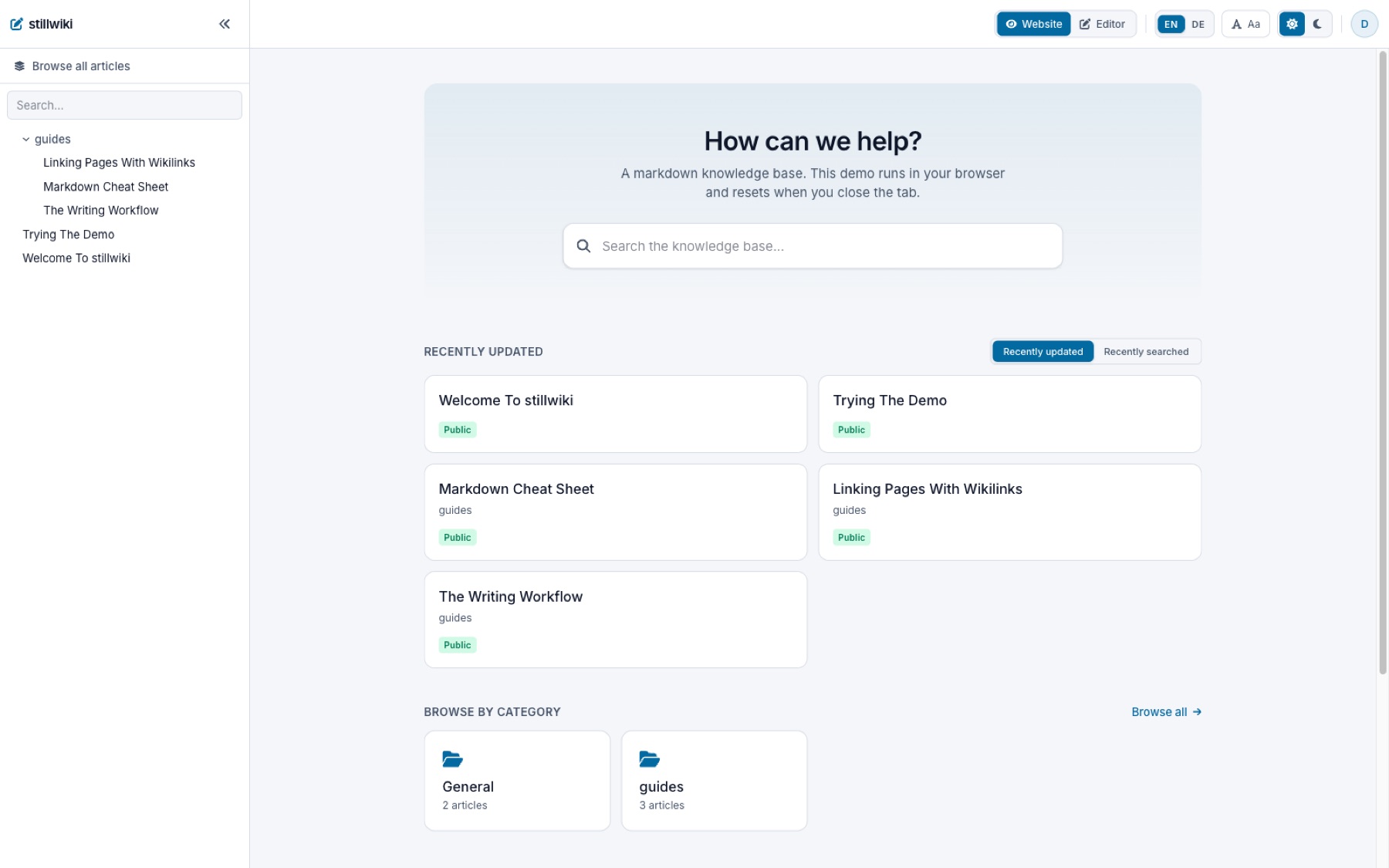Image resolution: width=1389 pixels, height=868 pixels.
Task: Click the sidebar Search field
Action: pyautogui.click(x=124, y=106)
